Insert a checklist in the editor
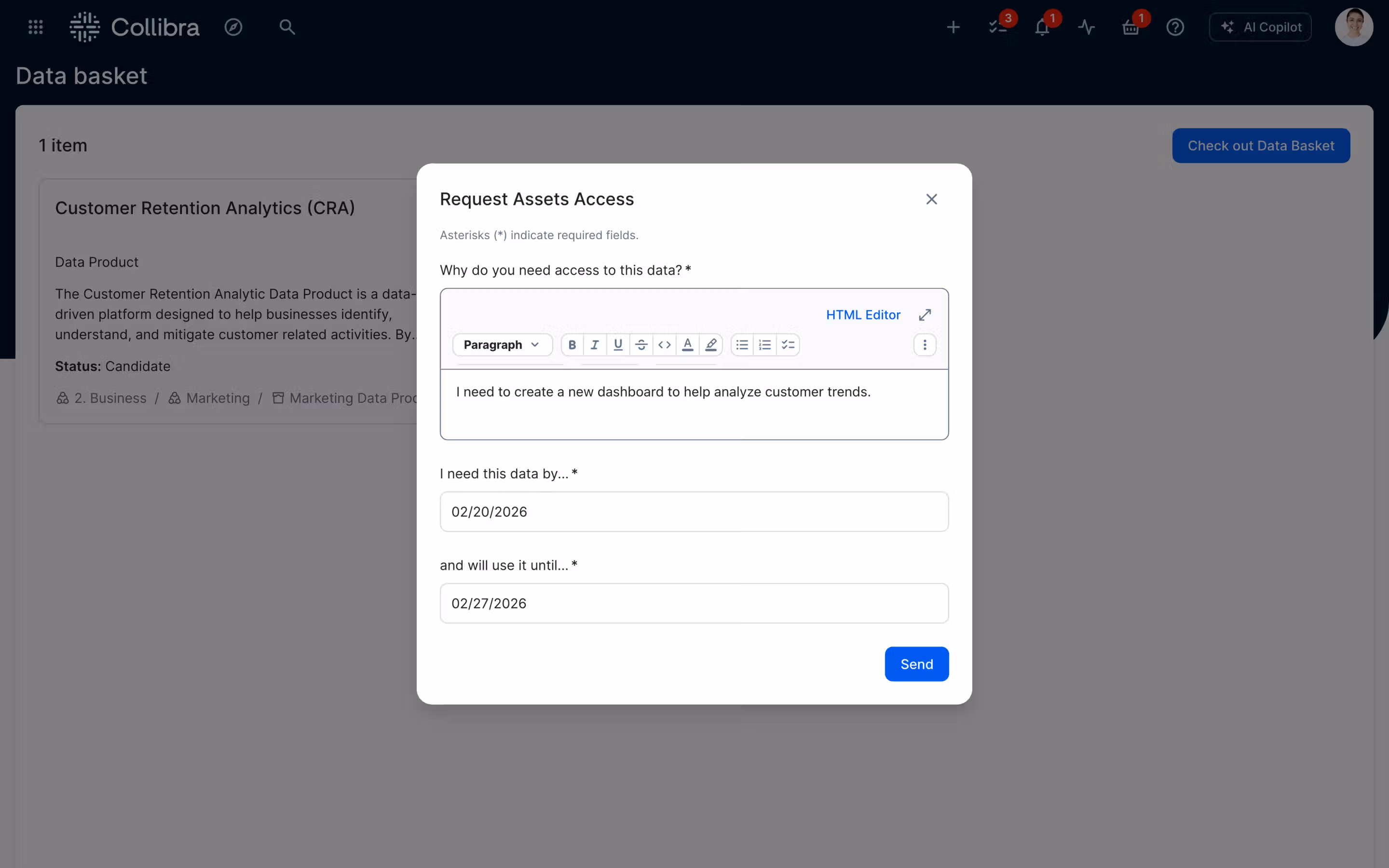Viewport: 1389px width, 868px height. pyautogui.click(x=788, y=344)
